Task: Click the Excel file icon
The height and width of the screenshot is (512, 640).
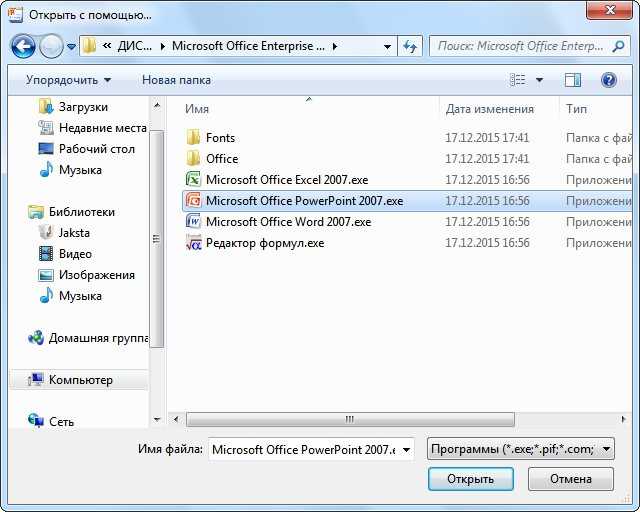Action: [x=193, y=179]
